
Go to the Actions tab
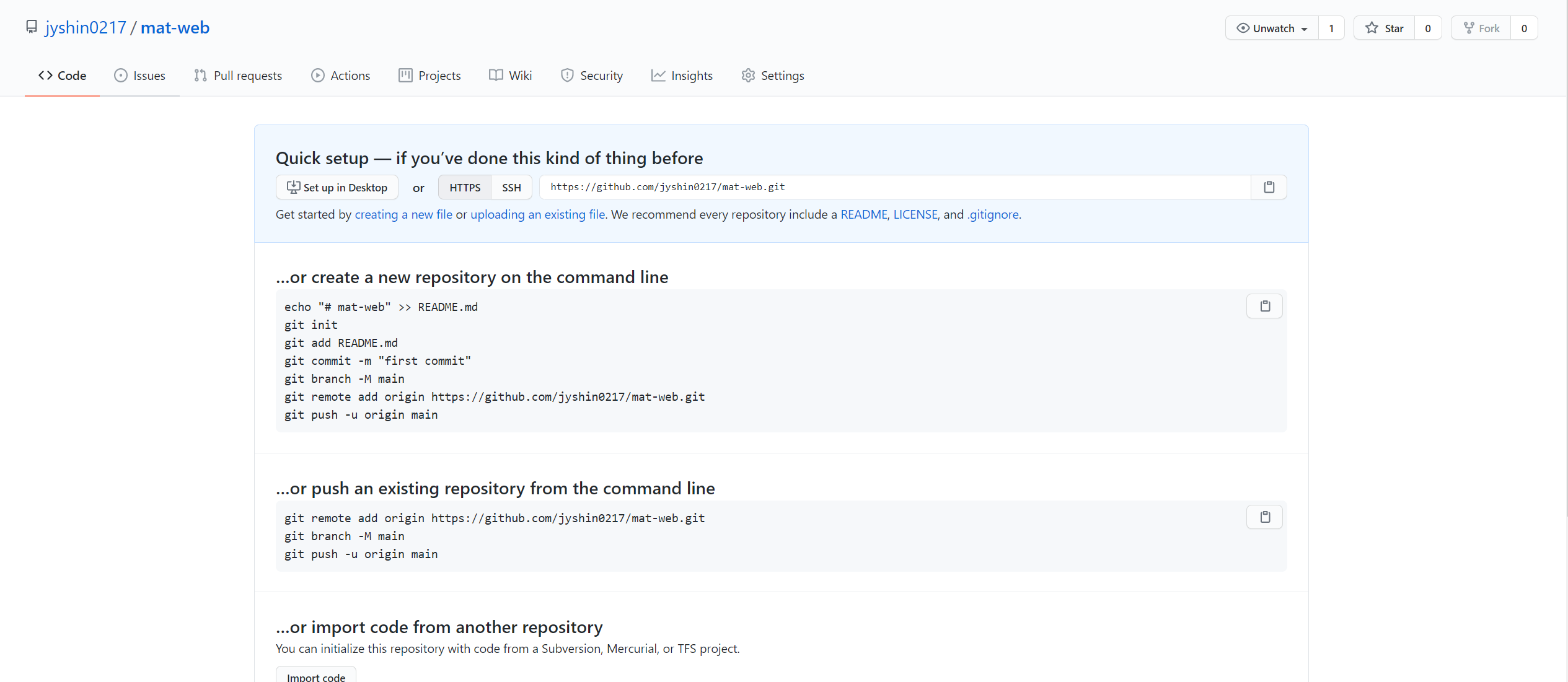(340, 76)
